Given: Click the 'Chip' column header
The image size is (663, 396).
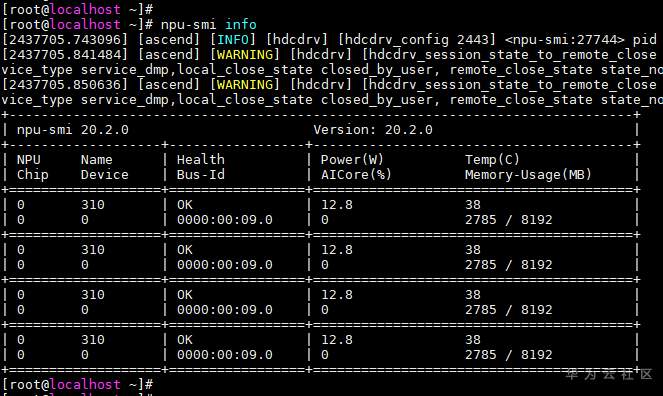Looking at the screenshot, I should 33,175.
